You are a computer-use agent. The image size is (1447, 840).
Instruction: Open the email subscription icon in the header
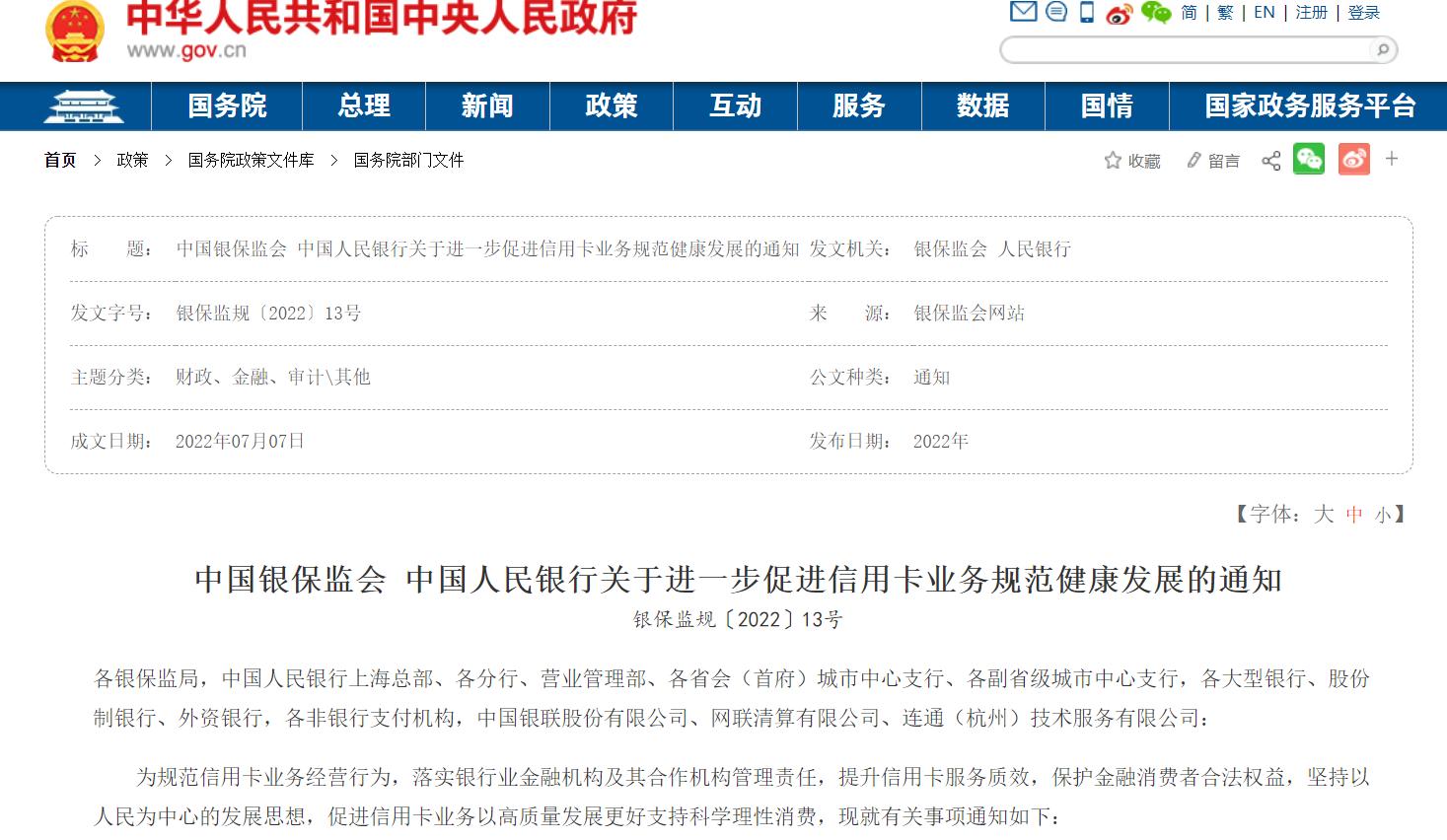point(1022,12)
